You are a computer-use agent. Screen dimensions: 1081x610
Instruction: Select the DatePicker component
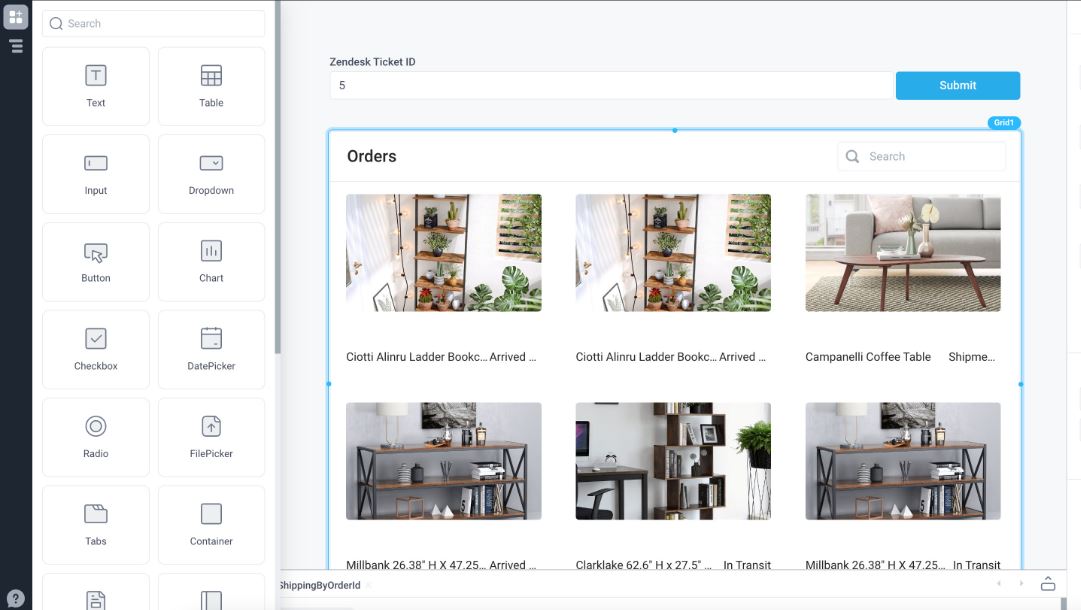[x=211, y=349]
